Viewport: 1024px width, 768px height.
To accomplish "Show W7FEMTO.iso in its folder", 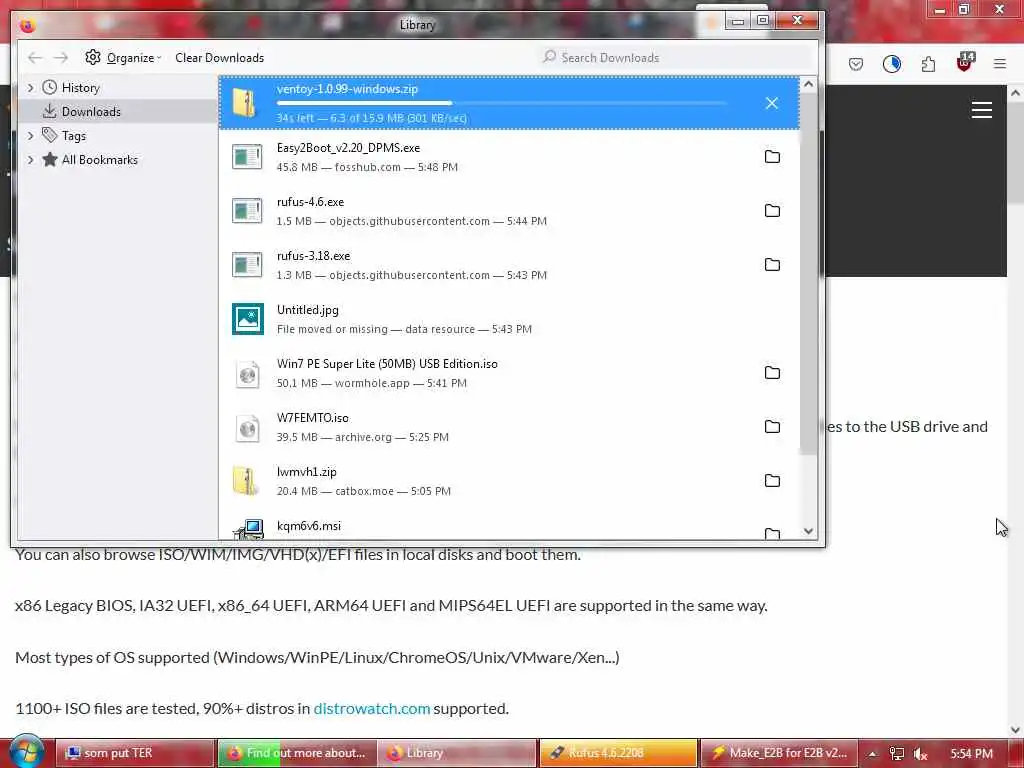I will tap(772, 426).
